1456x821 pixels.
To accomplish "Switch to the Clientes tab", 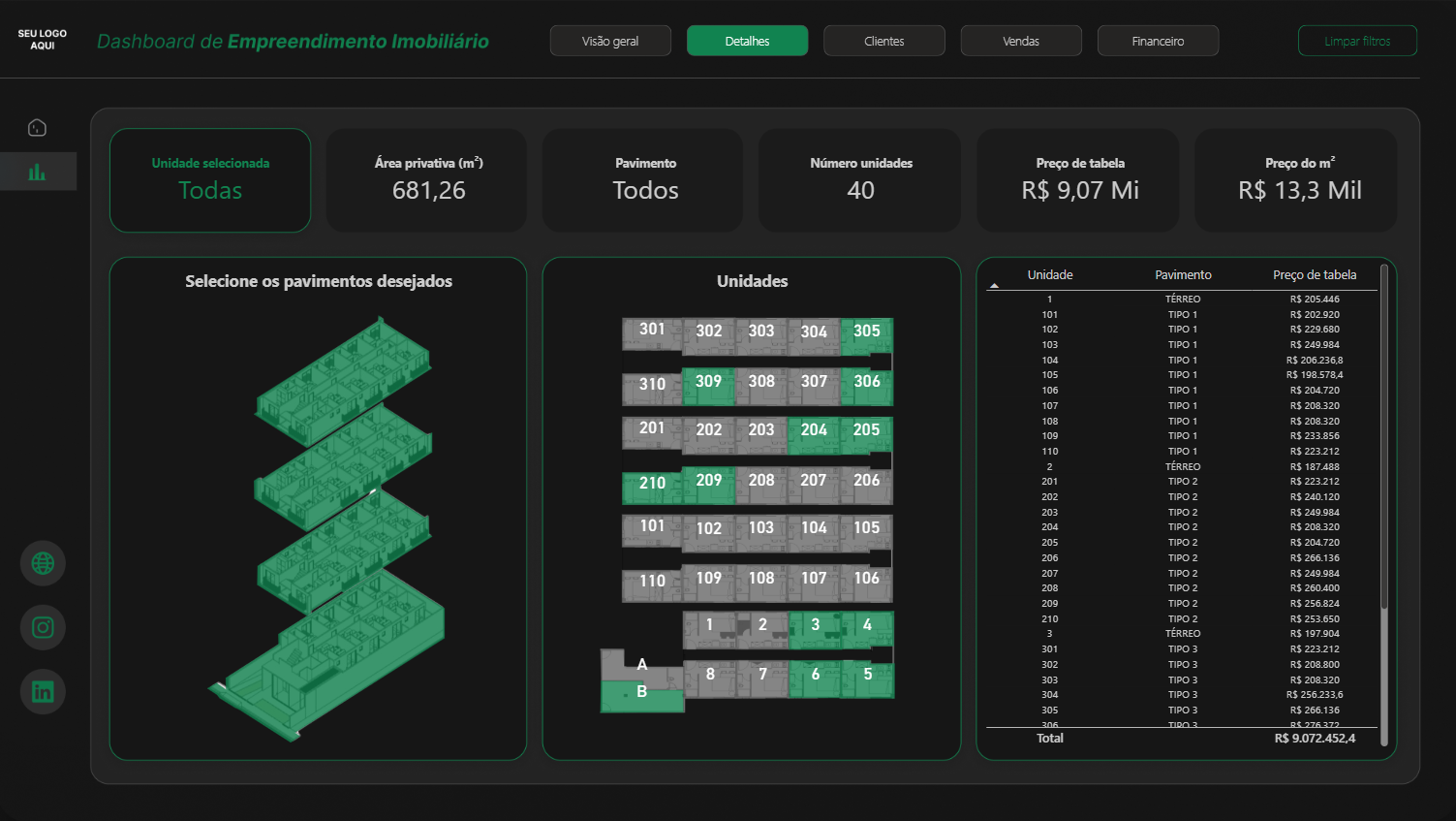I will [883, 41].
